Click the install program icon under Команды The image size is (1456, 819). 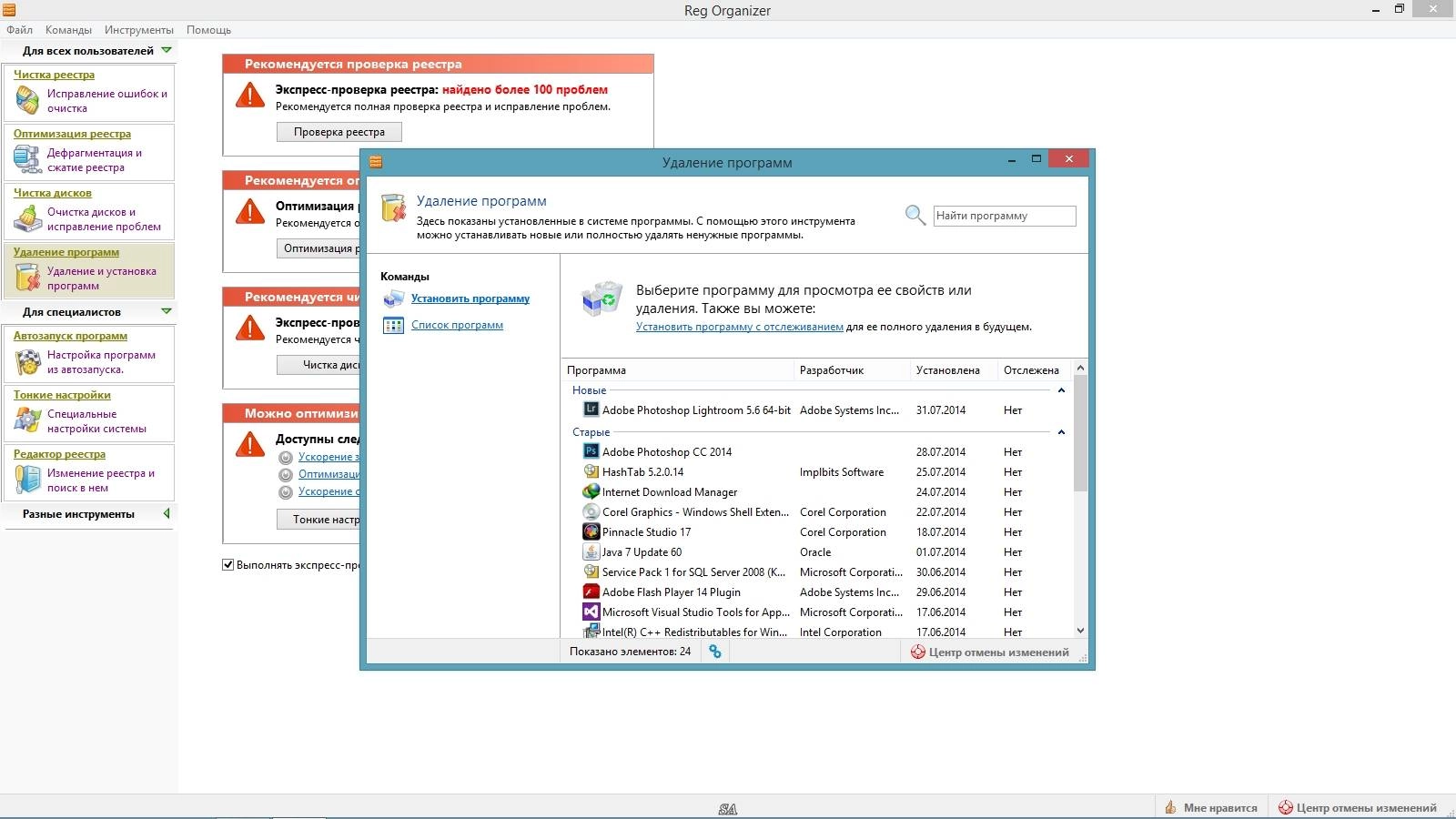(x=393, y=298)
